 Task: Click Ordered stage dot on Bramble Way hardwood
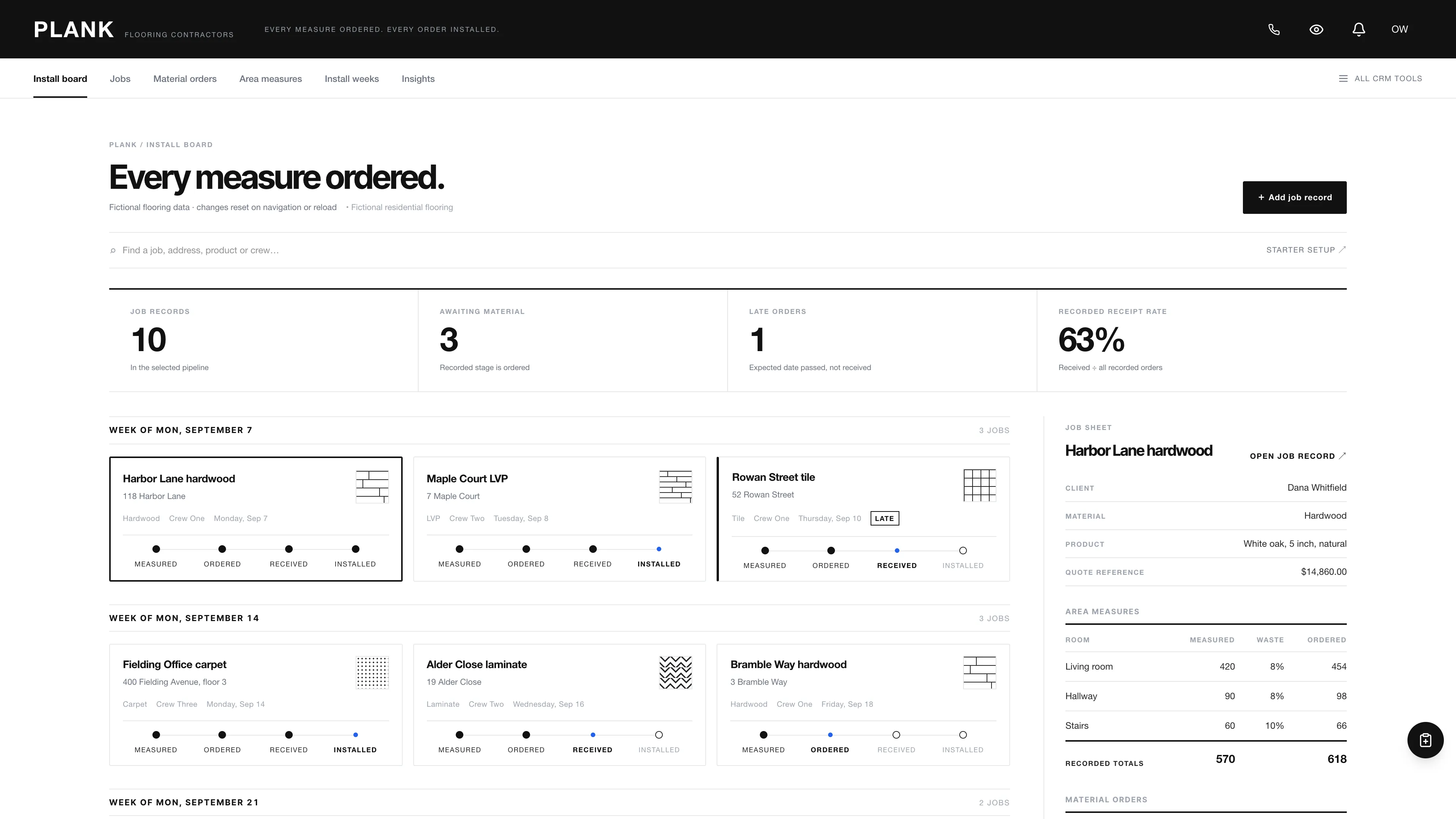(x=830, y=735)
